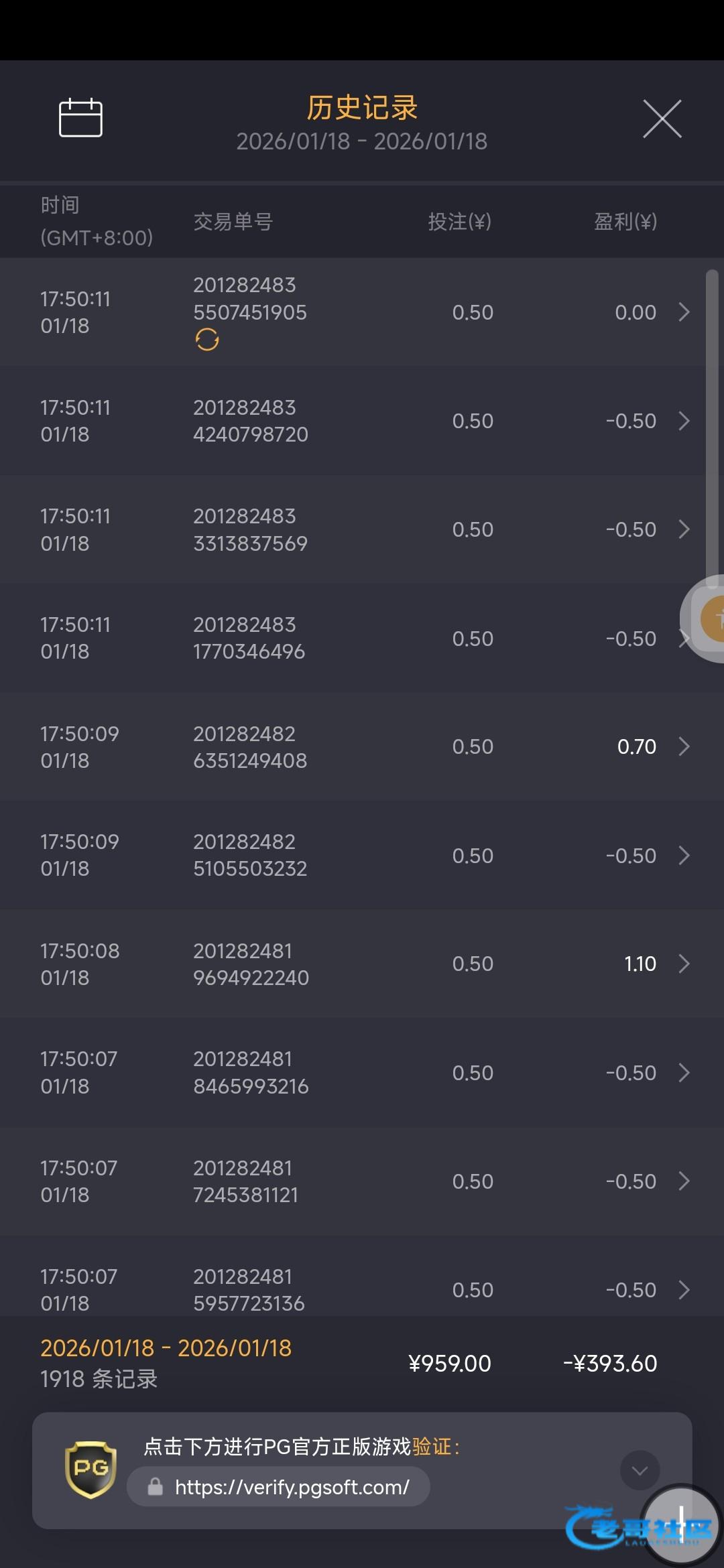Image resolution: width=724 pixels, height=1568 pixels.
Task: Expand details for transaction 4240798720
Action: 684,421
